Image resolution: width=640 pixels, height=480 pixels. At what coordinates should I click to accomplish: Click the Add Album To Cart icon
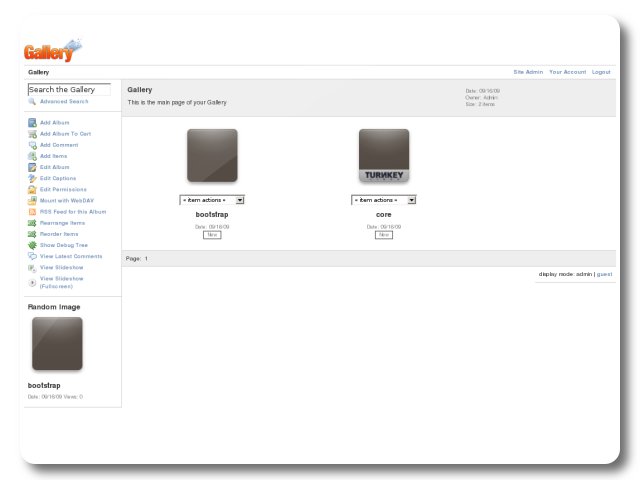coord(32,133)
